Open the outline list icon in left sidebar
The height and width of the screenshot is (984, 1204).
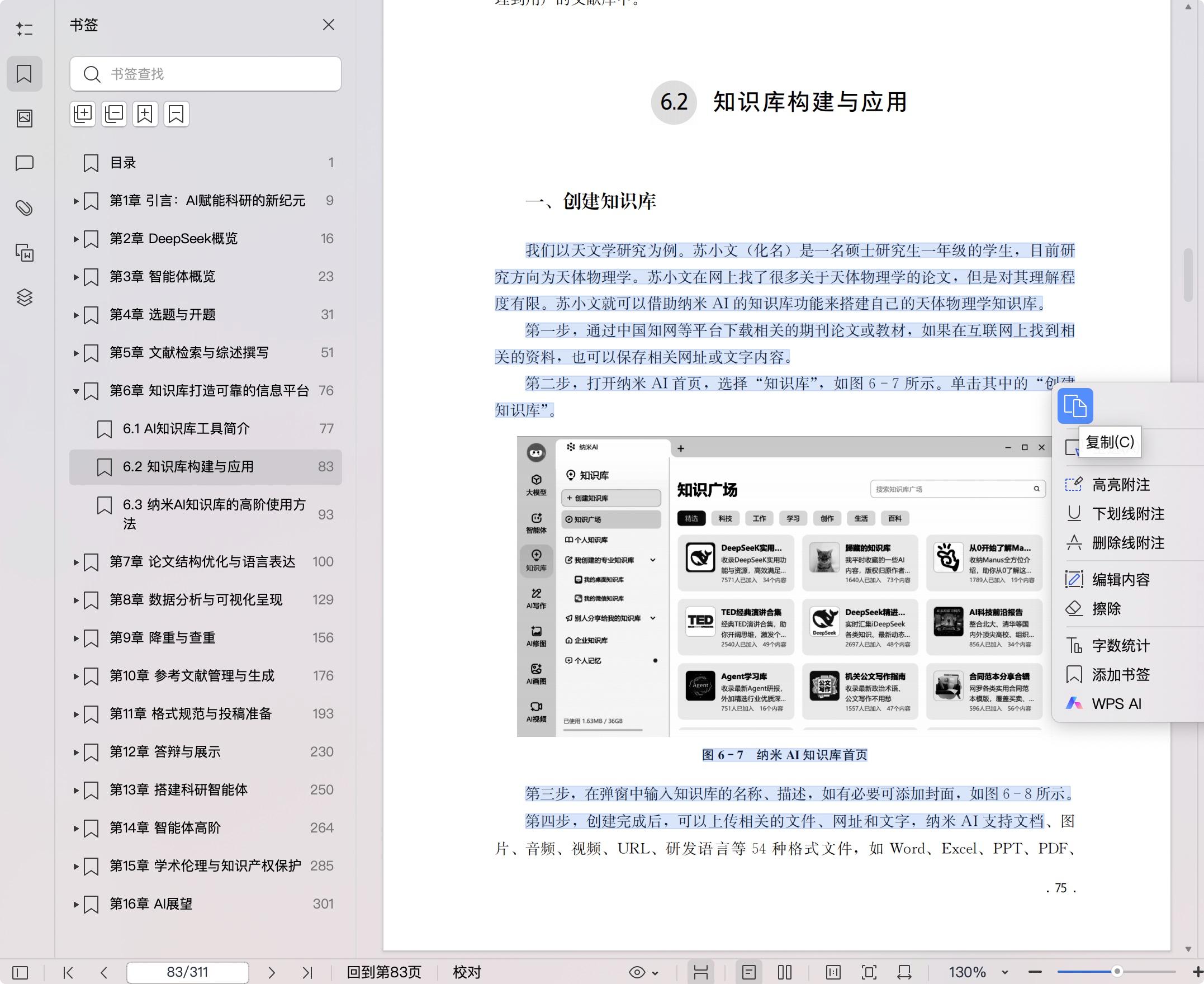pyautogui.click(x=25, y=29)
